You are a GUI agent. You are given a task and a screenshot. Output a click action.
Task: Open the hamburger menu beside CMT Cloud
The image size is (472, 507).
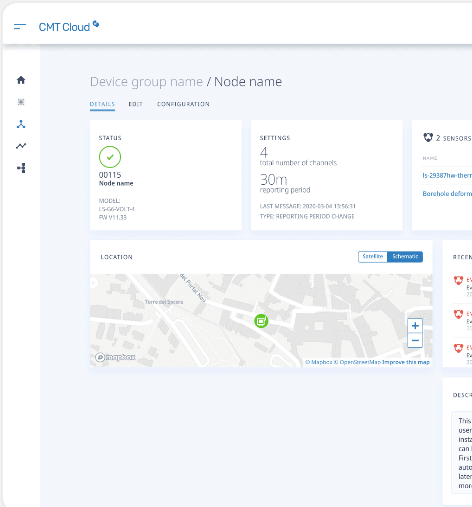click(x=20, y=26)
